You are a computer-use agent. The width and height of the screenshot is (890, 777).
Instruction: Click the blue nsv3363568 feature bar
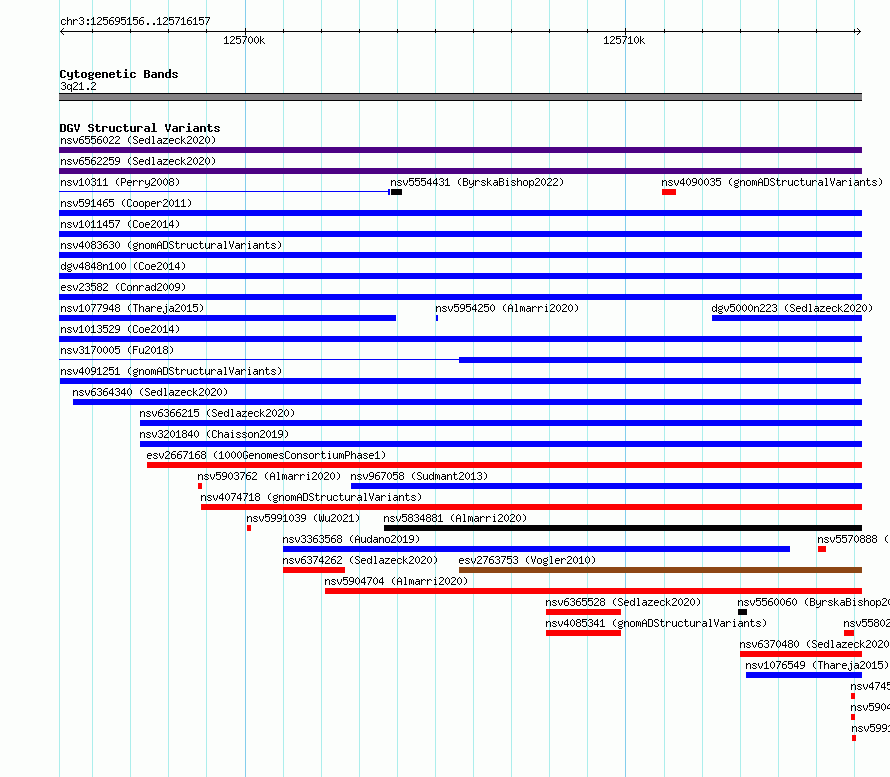point(536,549)
